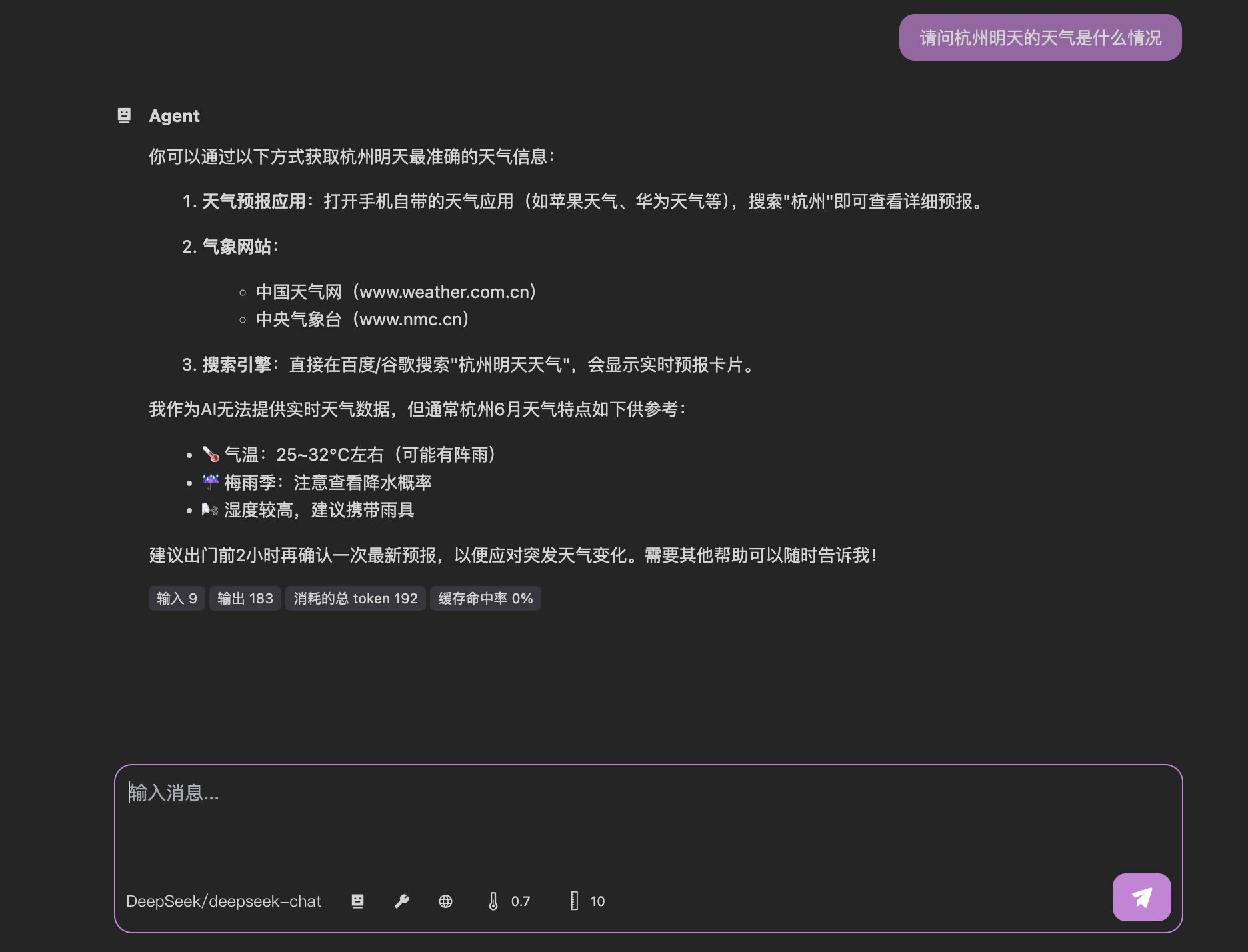Image resolution: width=1248 pixels, height=952 pixels.
Task: Click the '输出 183' token badge
Action: (x=245, y=598)
